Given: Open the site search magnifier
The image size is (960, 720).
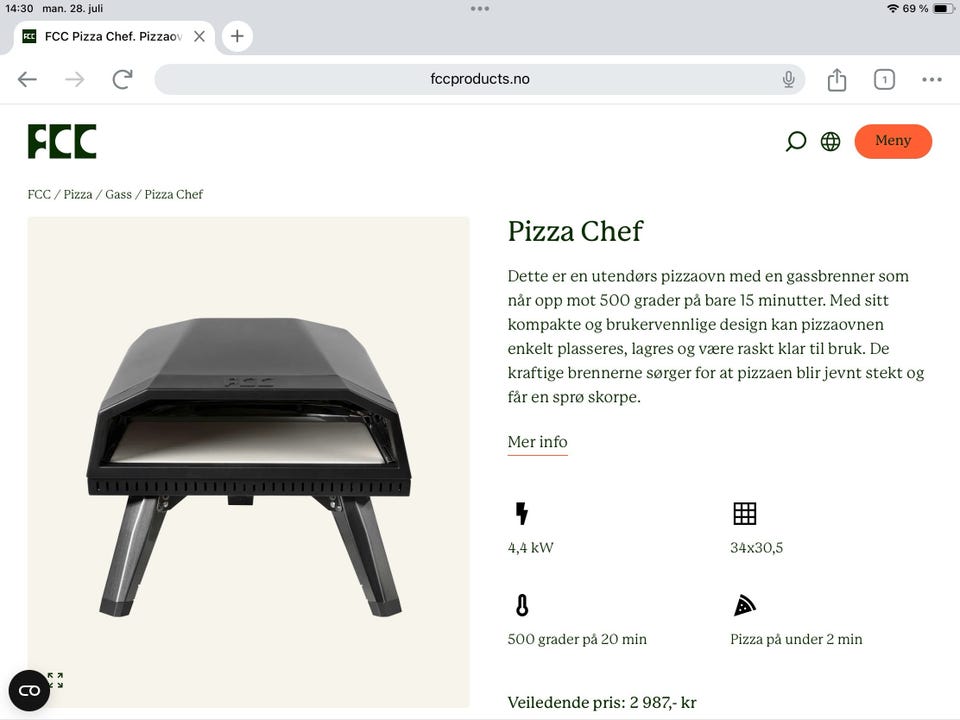Looking at the screenshot, I should click(x=796, y=142).
